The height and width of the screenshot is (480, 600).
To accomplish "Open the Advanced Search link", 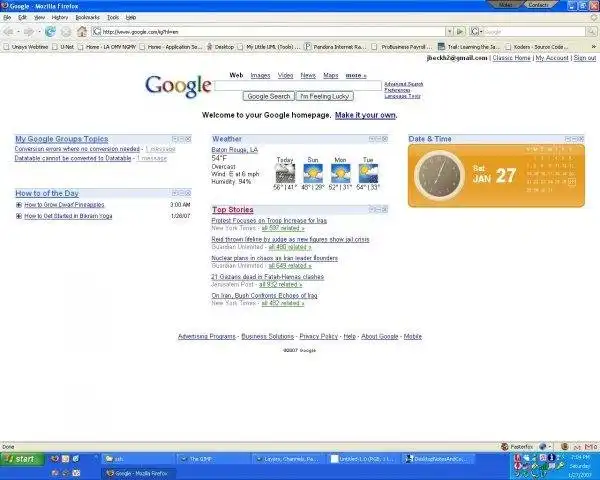I will click(x=404, y=84).
